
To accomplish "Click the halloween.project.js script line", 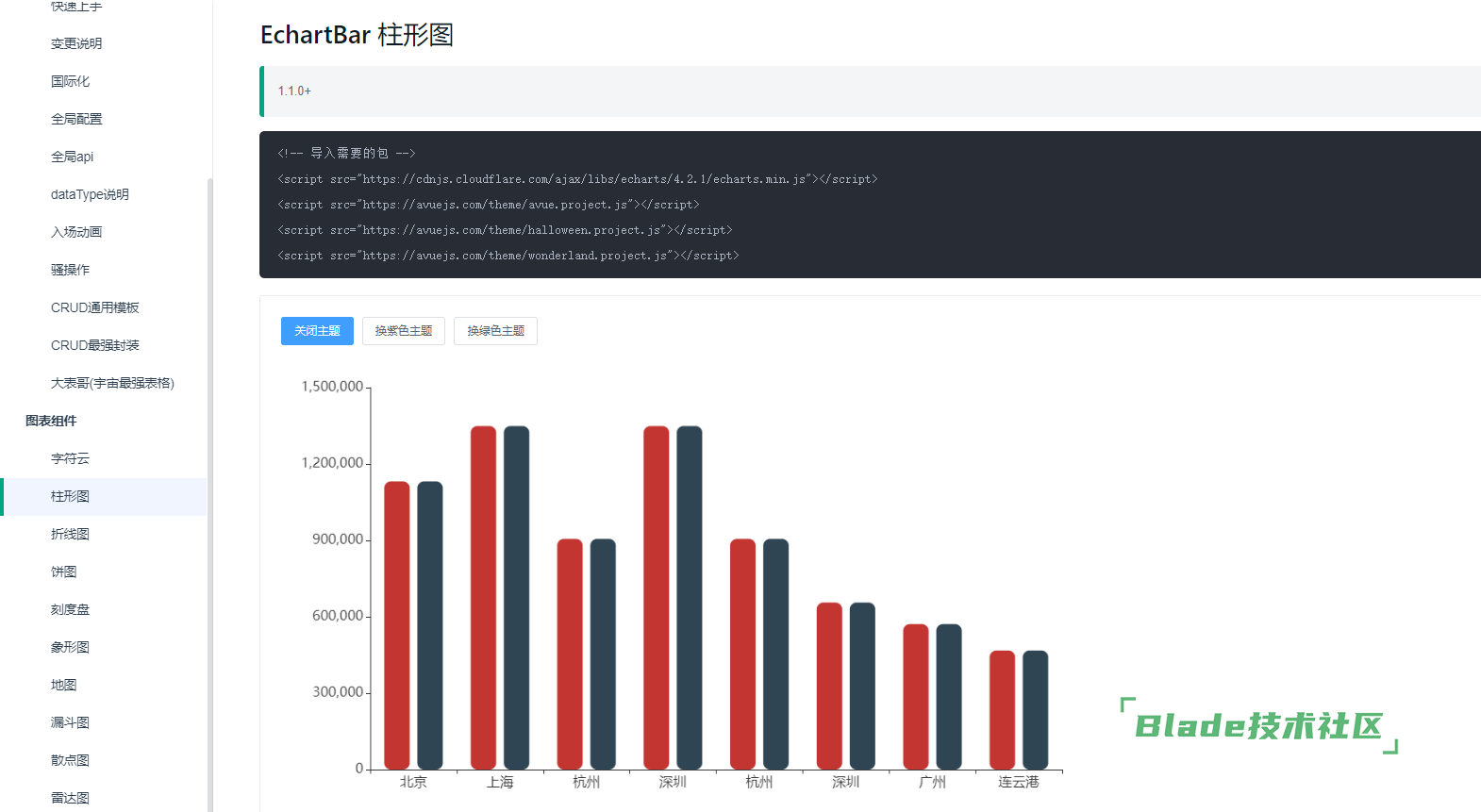I will pyautogui.click(x=505, y=230).
